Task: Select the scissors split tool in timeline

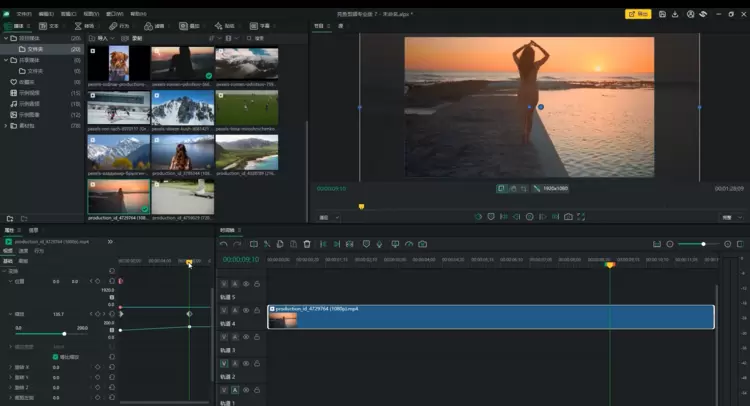Action: point(267,244)
